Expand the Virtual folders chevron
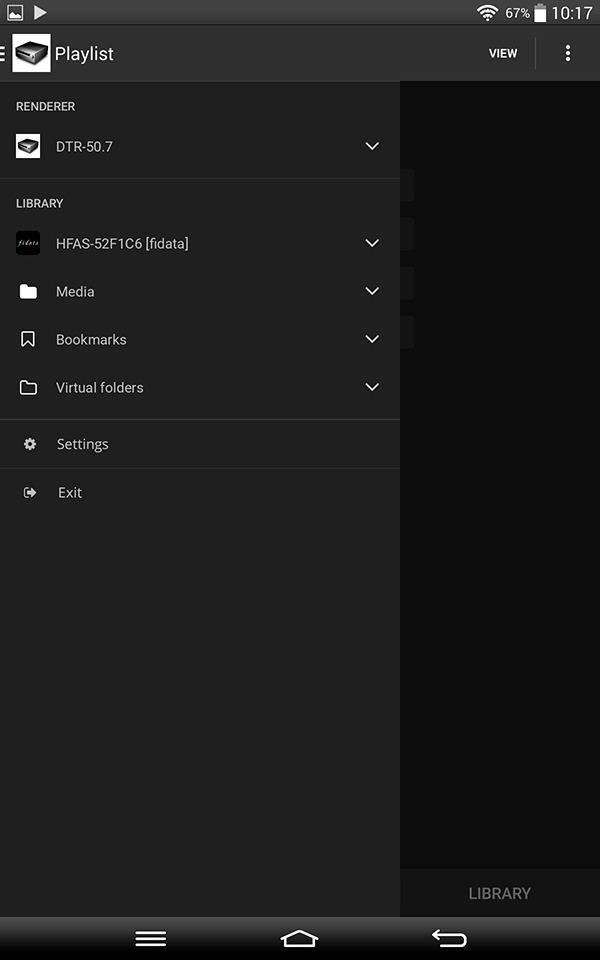Image resolution: width=600 pixels, height=960 pixels. (x=372, y=388)
